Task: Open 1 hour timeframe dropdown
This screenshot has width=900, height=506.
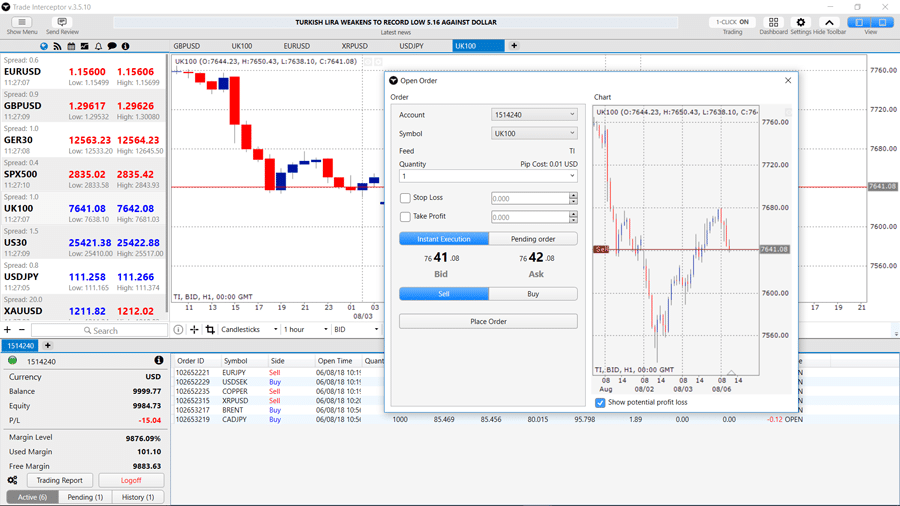Action: (x=305, y=329)
